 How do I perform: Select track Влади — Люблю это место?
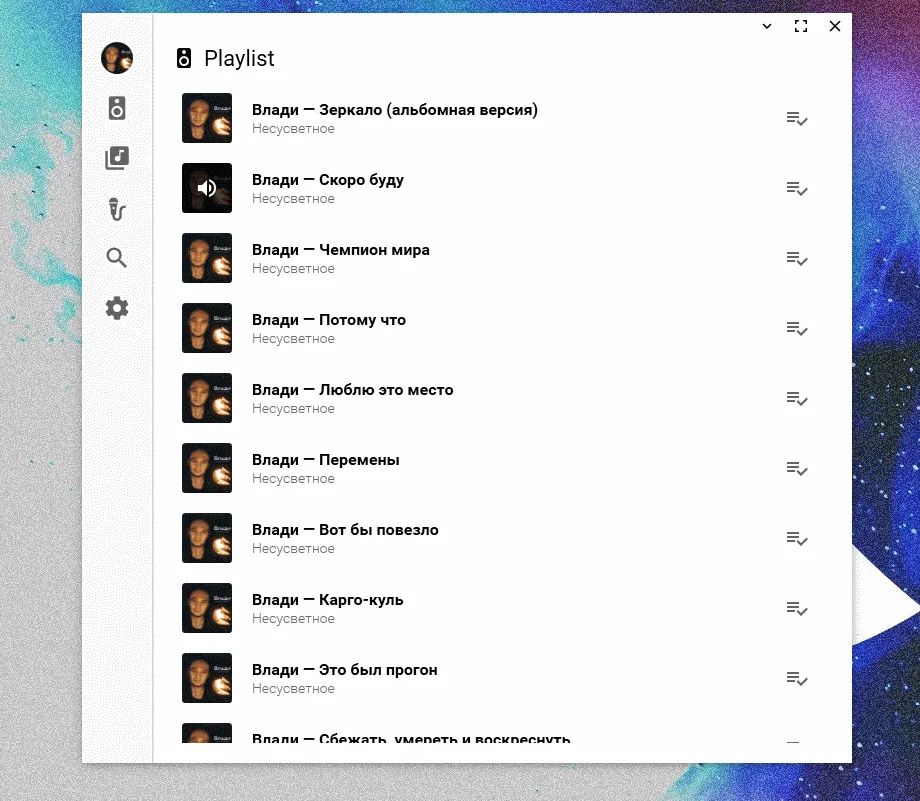353,390
